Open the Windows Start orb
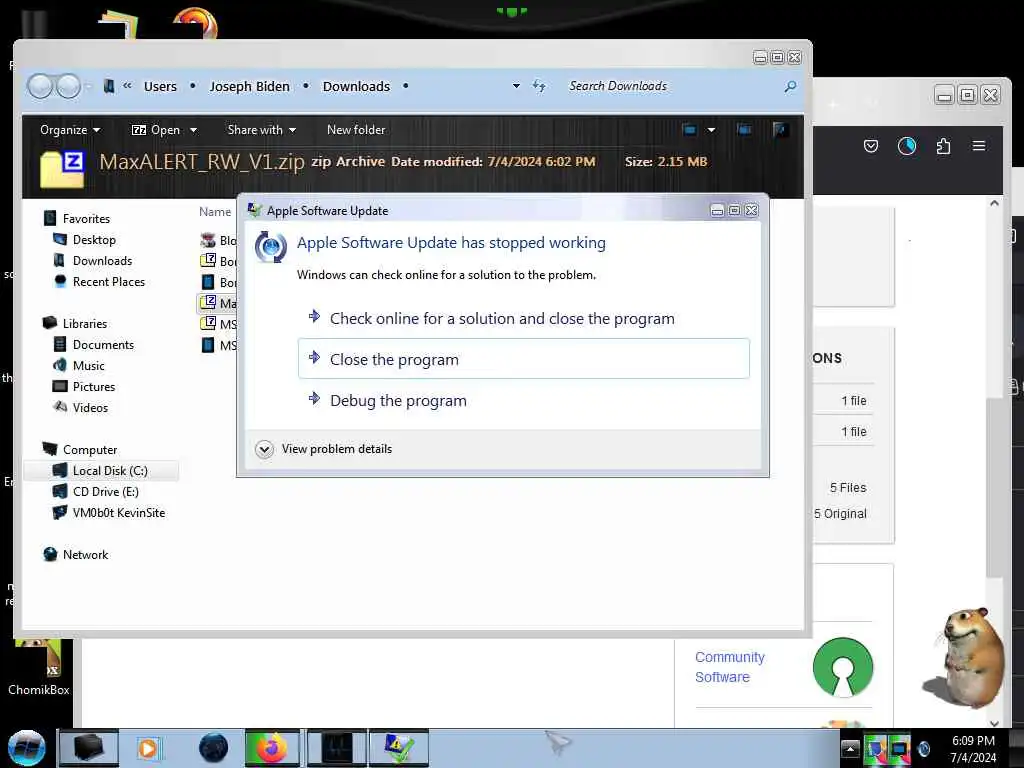Viewport: 1024px width, 768px height. 26,748
